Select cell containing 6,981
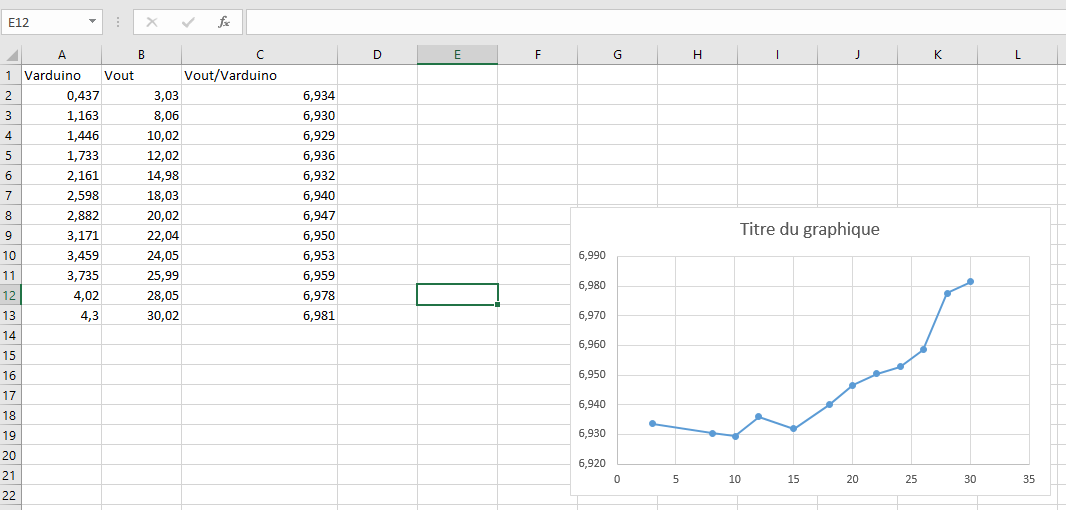Image resolution: width=1066 pixels, height=510 pixels. tap(260, 316)
